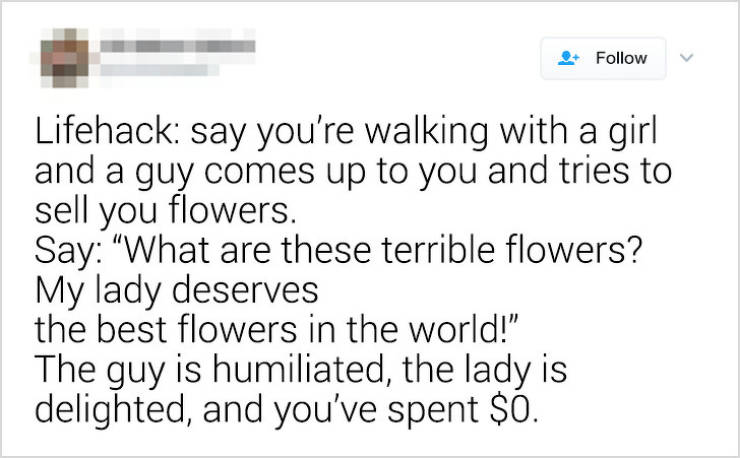The width and height of the screenshot is (740, 458).
Task: Expand the chevron menu beside Follow
Action: click(687, 58)
